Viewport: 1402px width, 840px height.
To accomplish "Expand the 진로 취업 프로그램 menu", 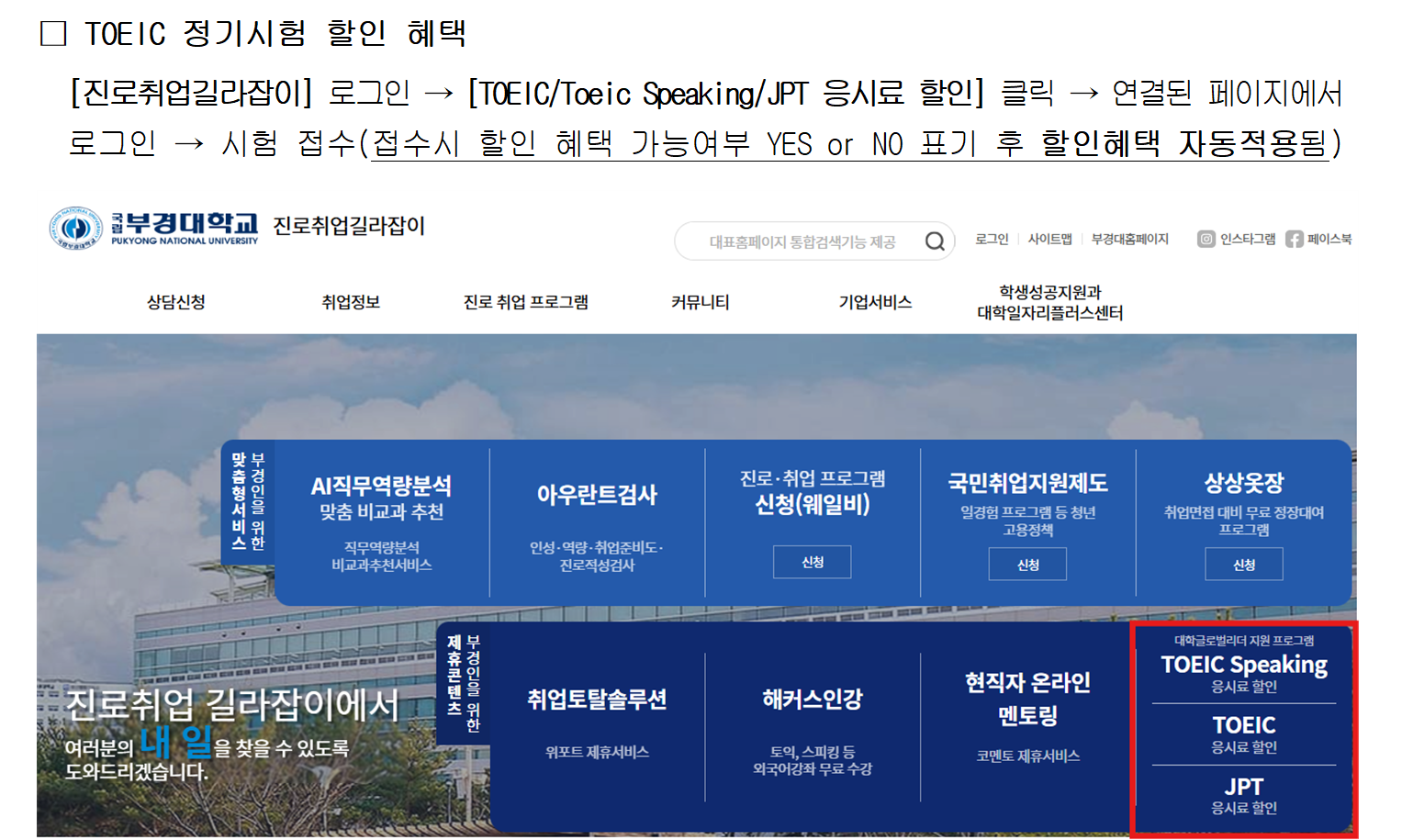I will point(525,302).
